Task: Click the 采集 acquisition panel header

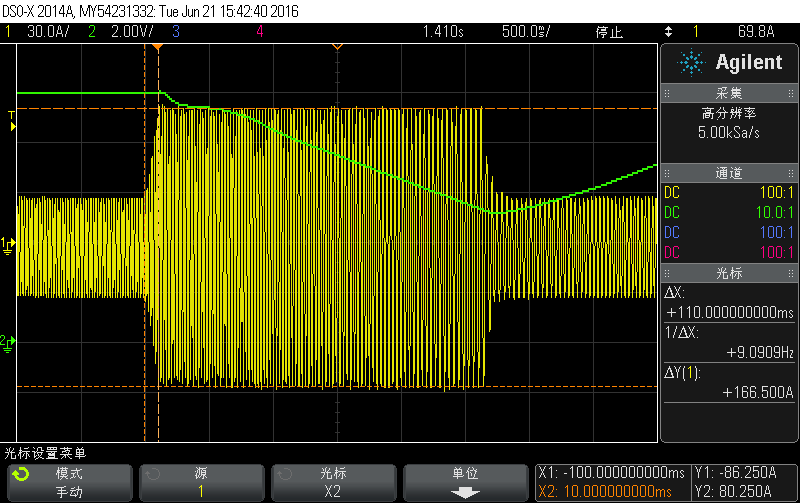Action: (729, 93)
